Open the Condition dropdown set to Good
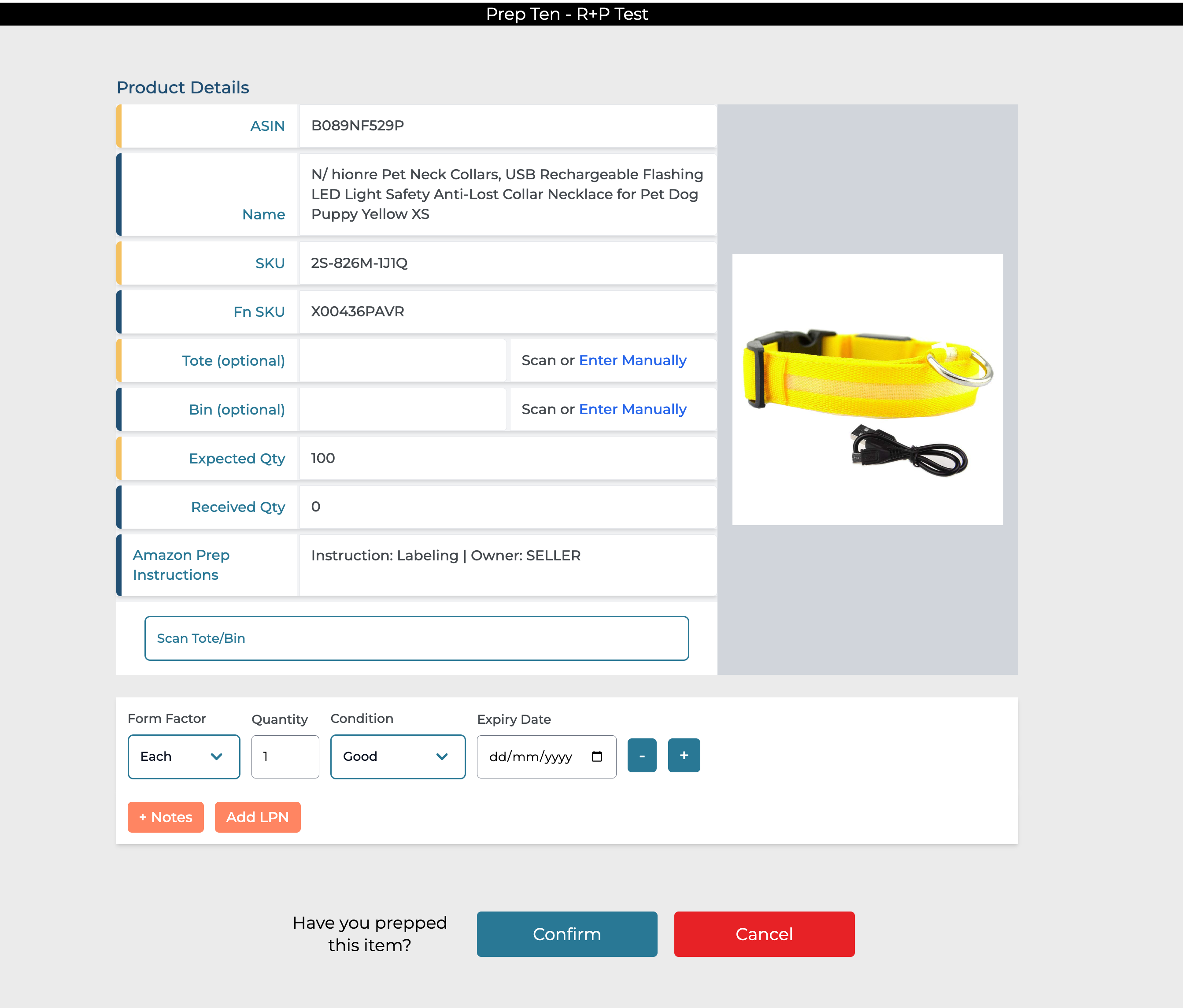Image resolution: width=1183 pixels, height=1008 pixels. coord(397,756)
